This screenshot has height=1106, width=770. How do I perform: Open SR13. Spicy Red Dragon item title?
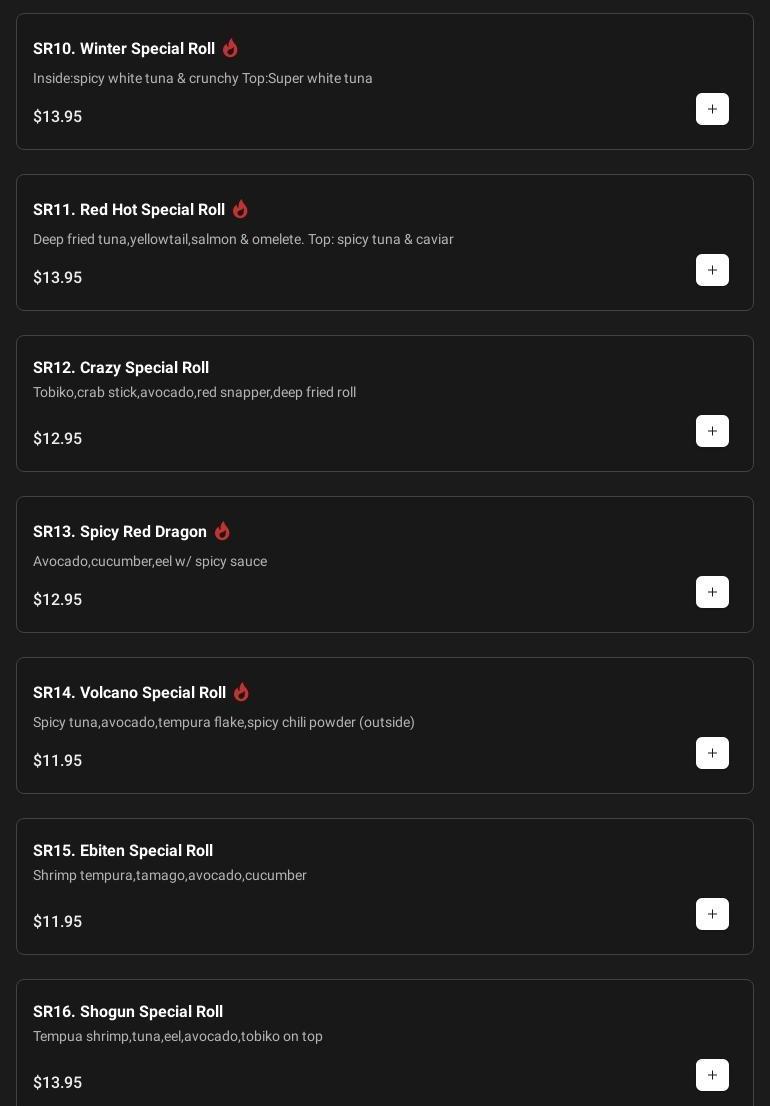pos(120,532)
